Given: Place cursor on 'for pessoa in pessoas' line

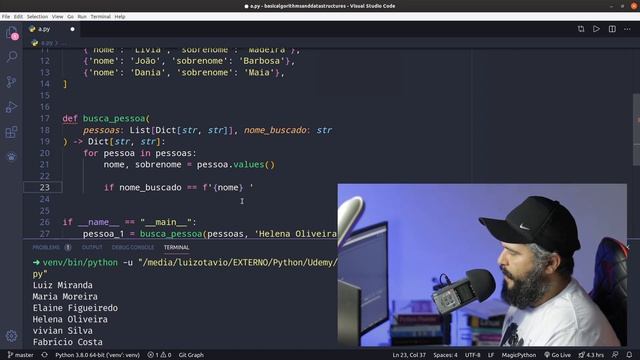Looking at the screenshot, I should coord(140,153).
